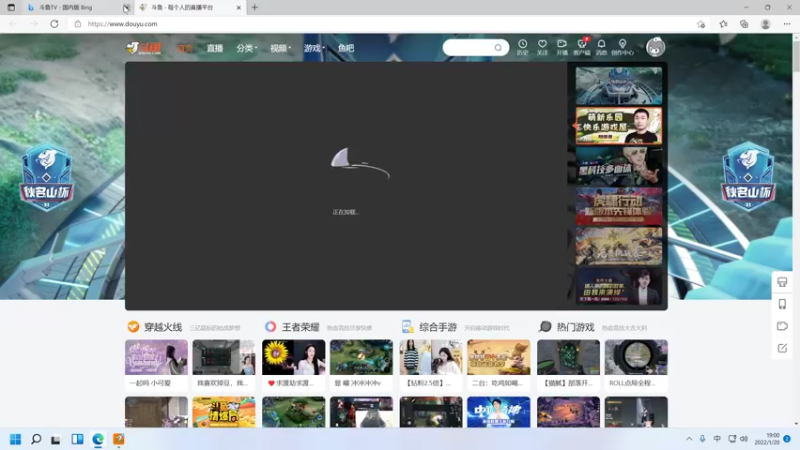The height and width of the screenshot is (450, 800).
Task: Open the 创作中心 creator center icon
Action: click(x=622, y=47)
